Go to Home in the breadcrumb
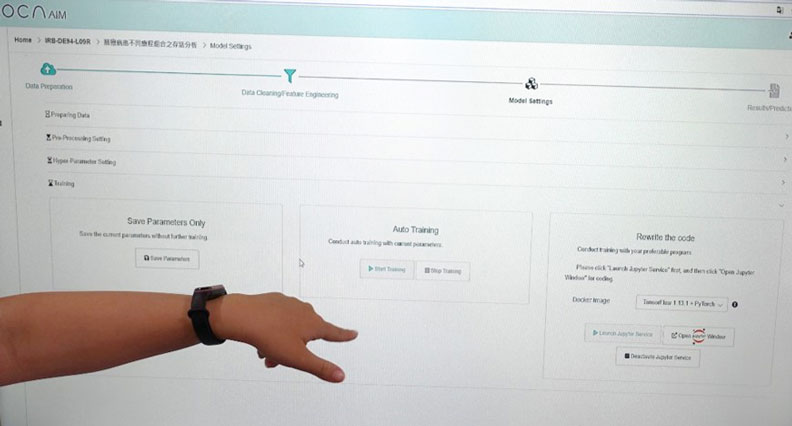 click(x=23, y=39)
